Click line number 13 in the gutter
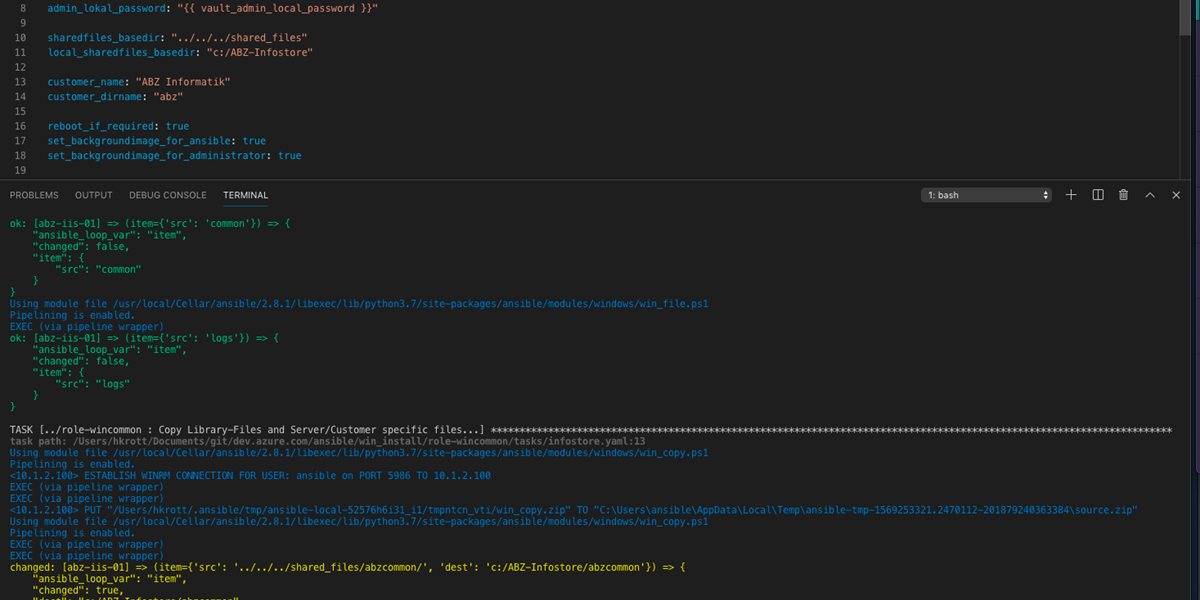 tap(21, 81)
